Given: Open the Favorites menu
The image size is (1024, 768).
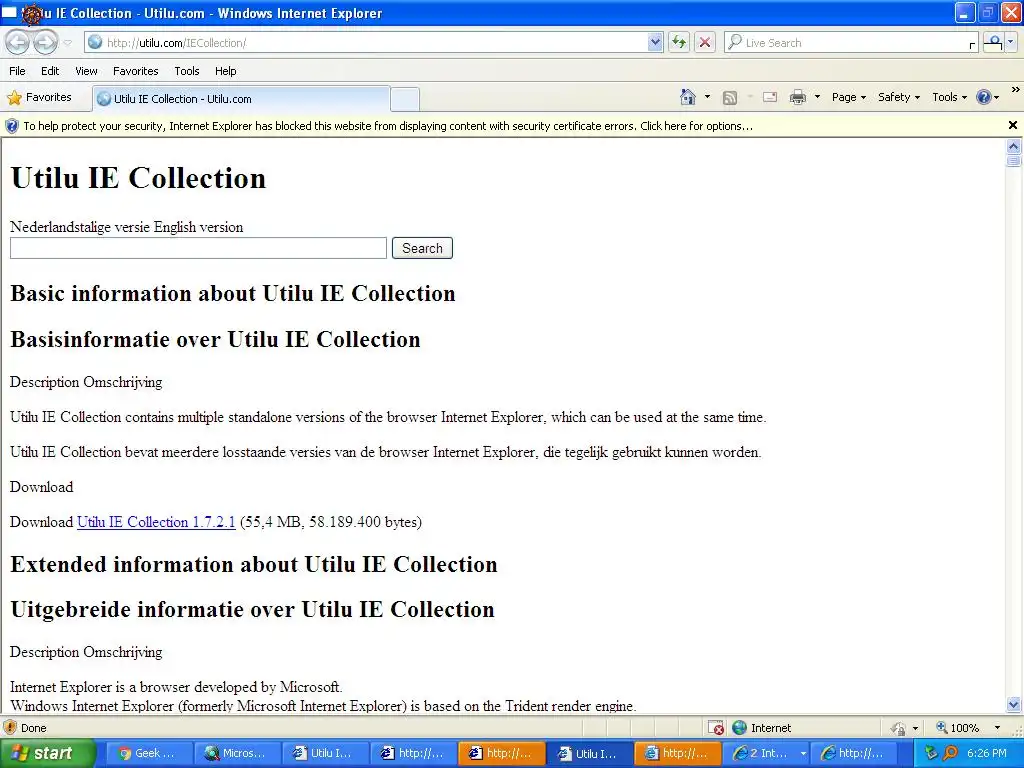Looking at the screenshot, I should point(136,71).
